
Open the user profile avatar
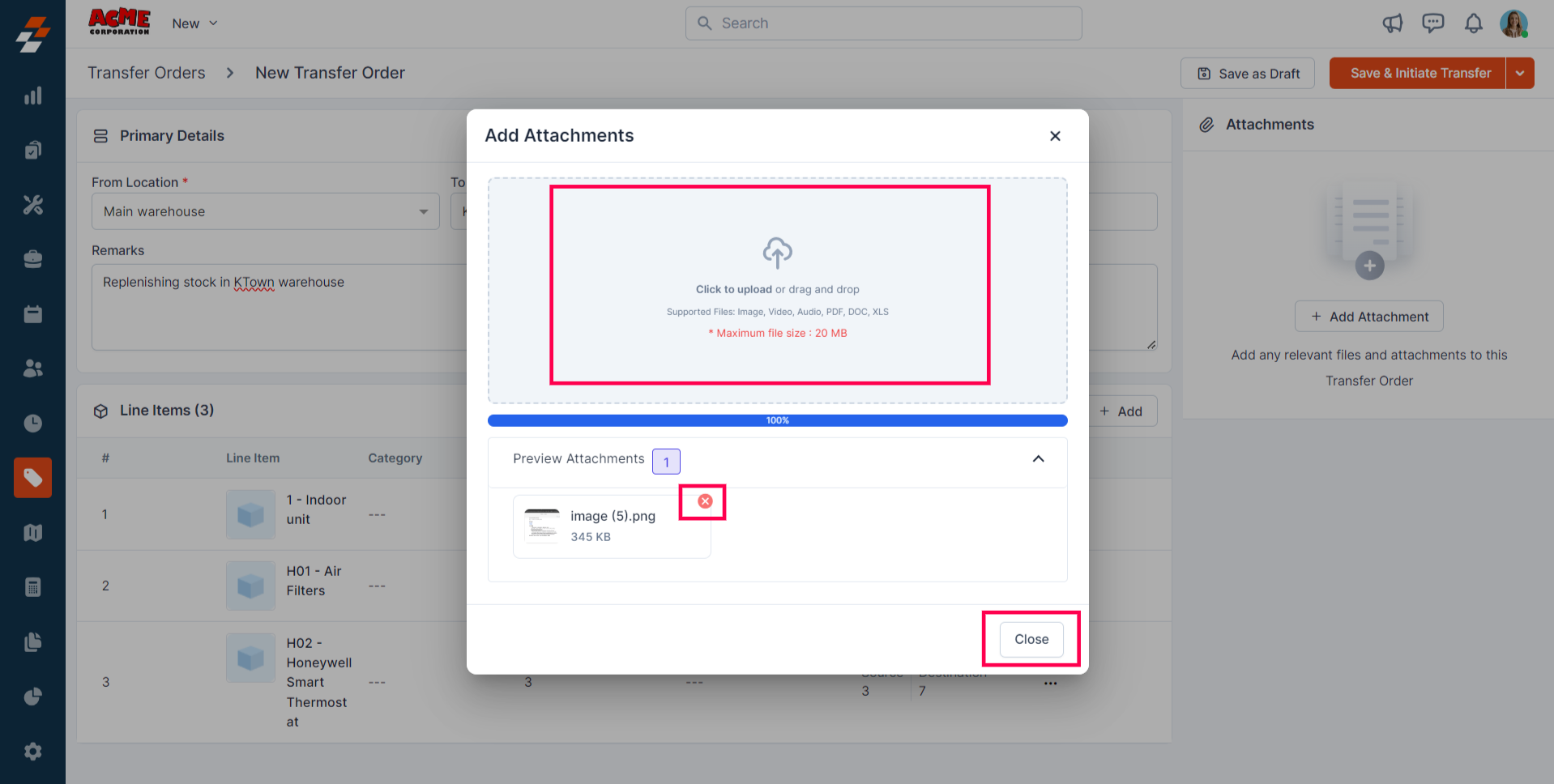point(1513,23)
